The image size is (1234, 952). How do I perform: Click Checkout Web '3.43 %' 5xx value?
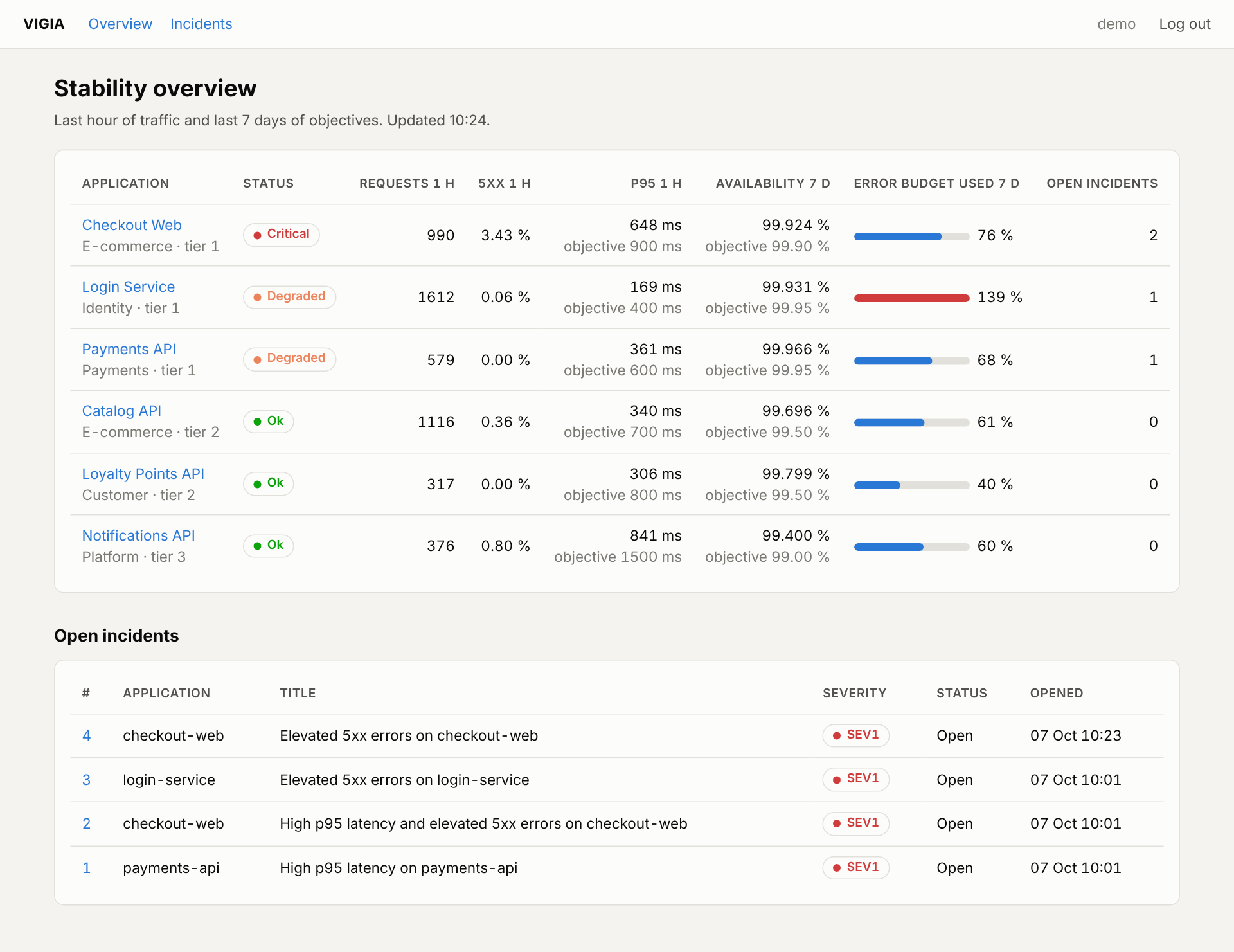tap(506, 235)
